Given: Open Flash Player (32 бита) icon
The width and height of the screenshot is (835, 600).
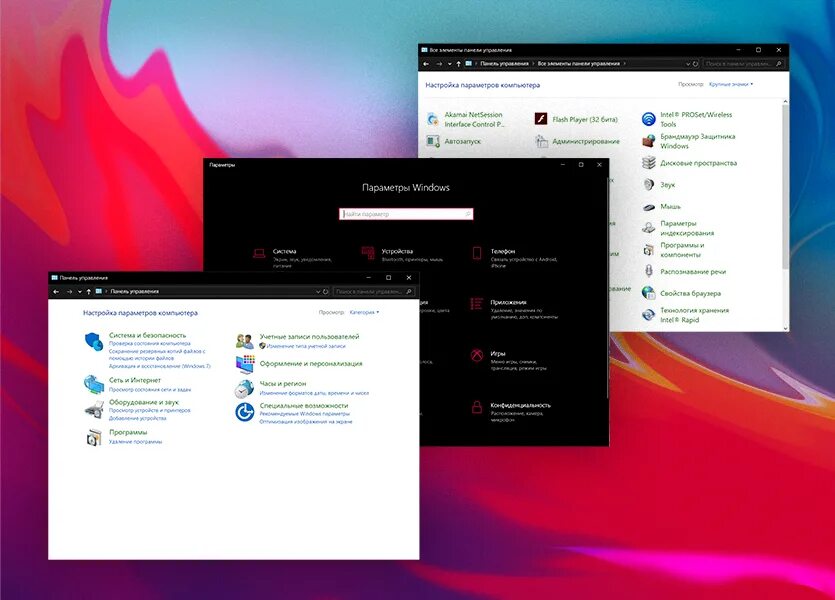Looking at the screenshot, I should click(541, 119).
